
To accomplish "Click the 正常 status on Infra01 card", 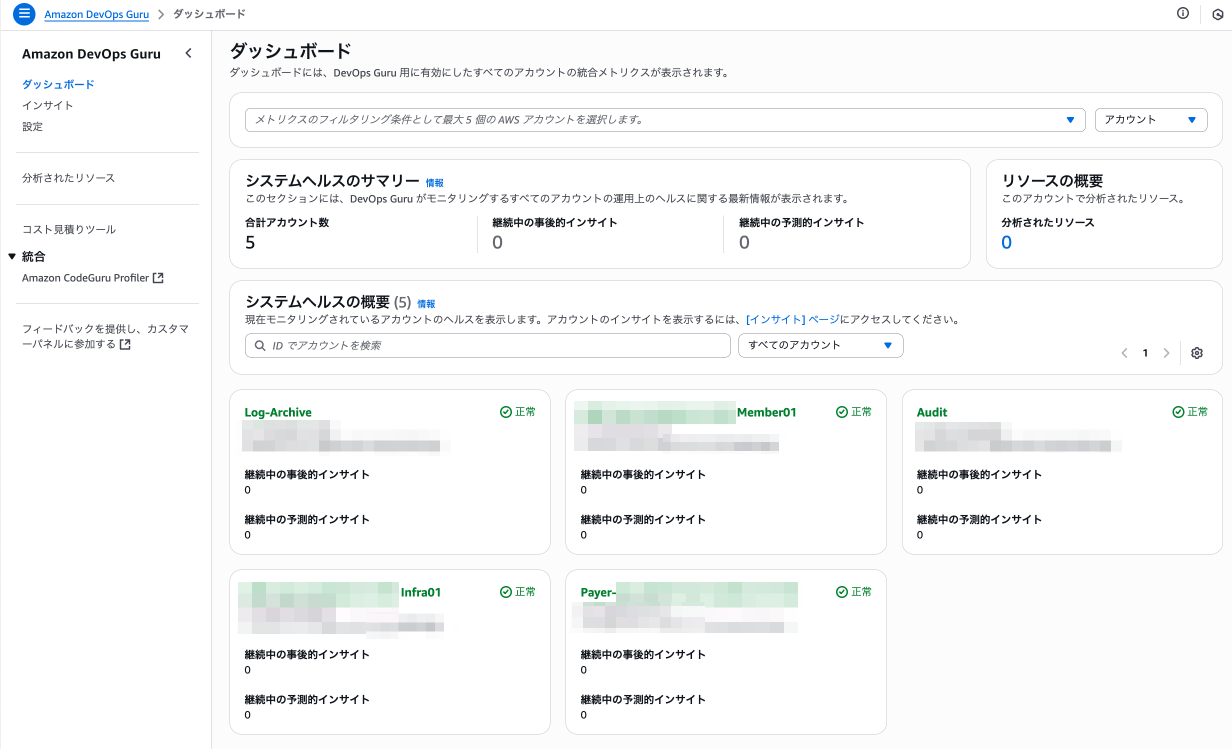I will (x=518, y=592).
